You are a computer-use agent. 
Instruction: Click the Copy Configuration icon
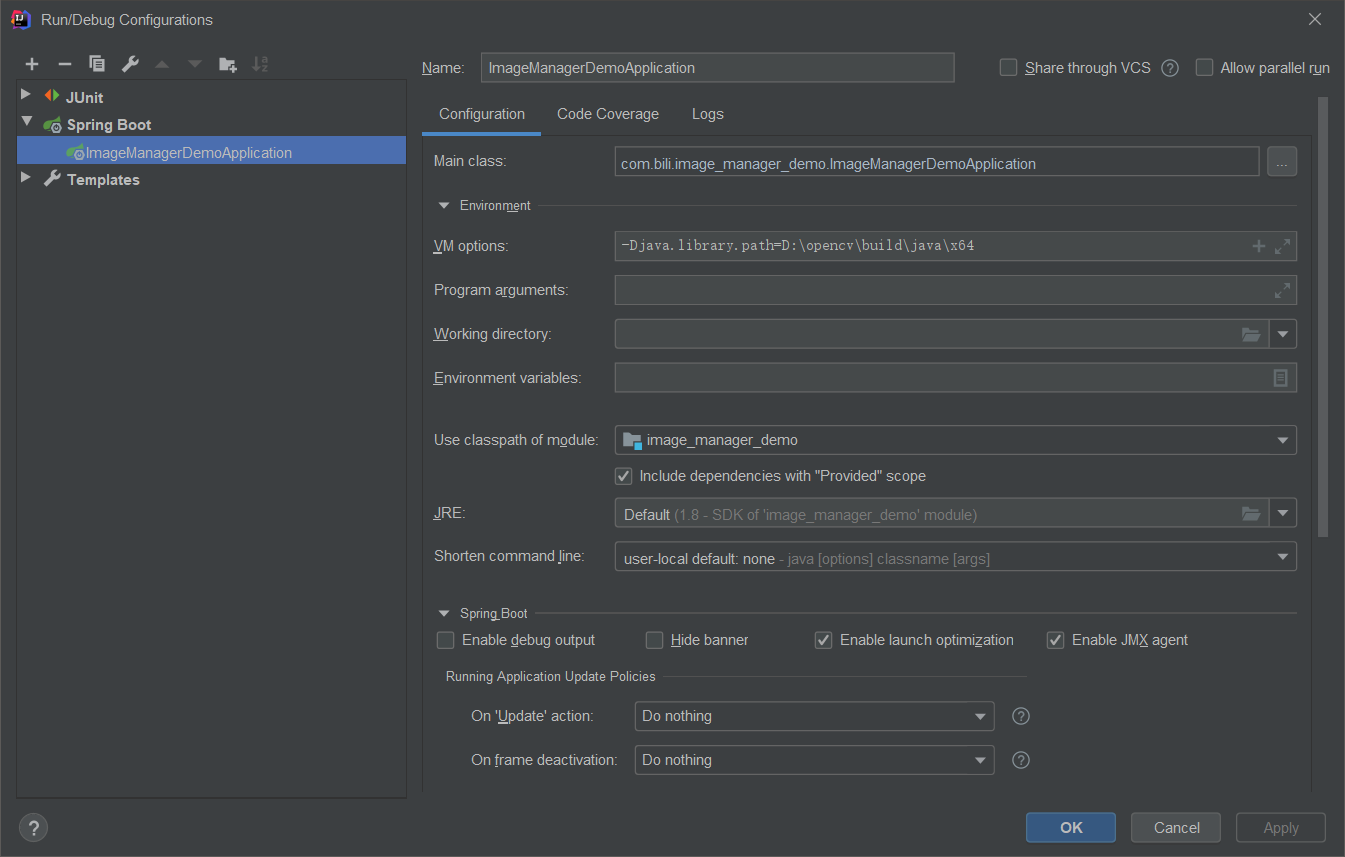click(x=97, y=64)
